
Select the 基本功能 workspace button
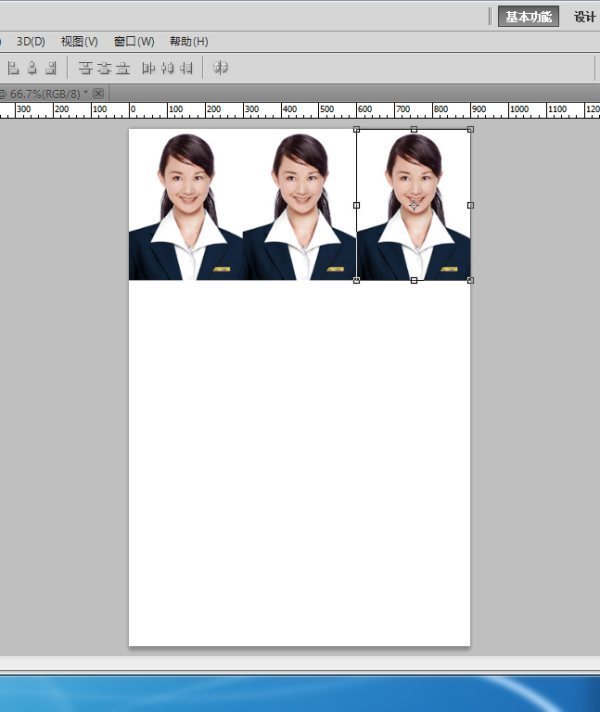[x=528, y=17]
